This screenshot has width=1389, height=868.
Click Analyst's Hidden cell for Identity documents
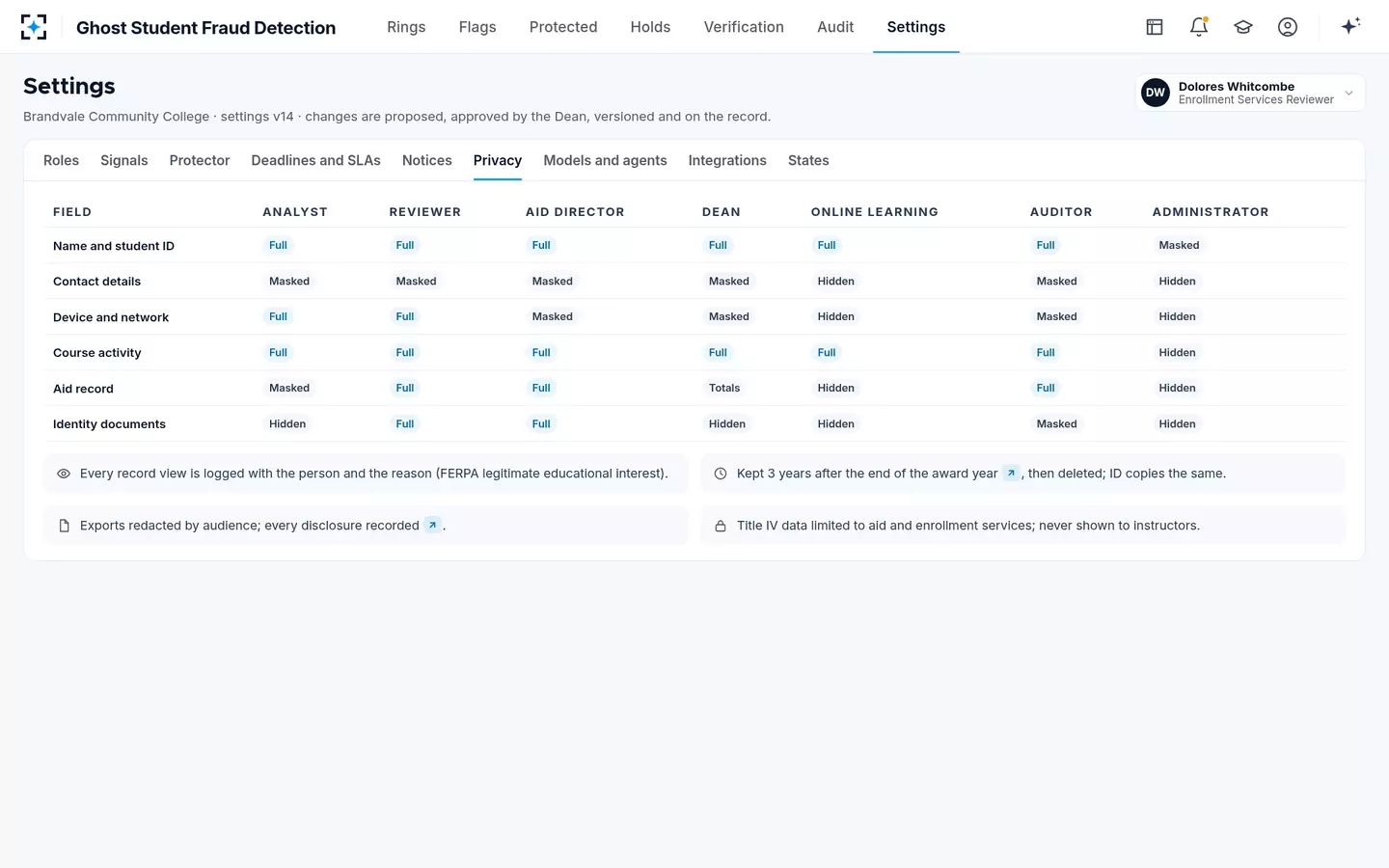point(287,423)
